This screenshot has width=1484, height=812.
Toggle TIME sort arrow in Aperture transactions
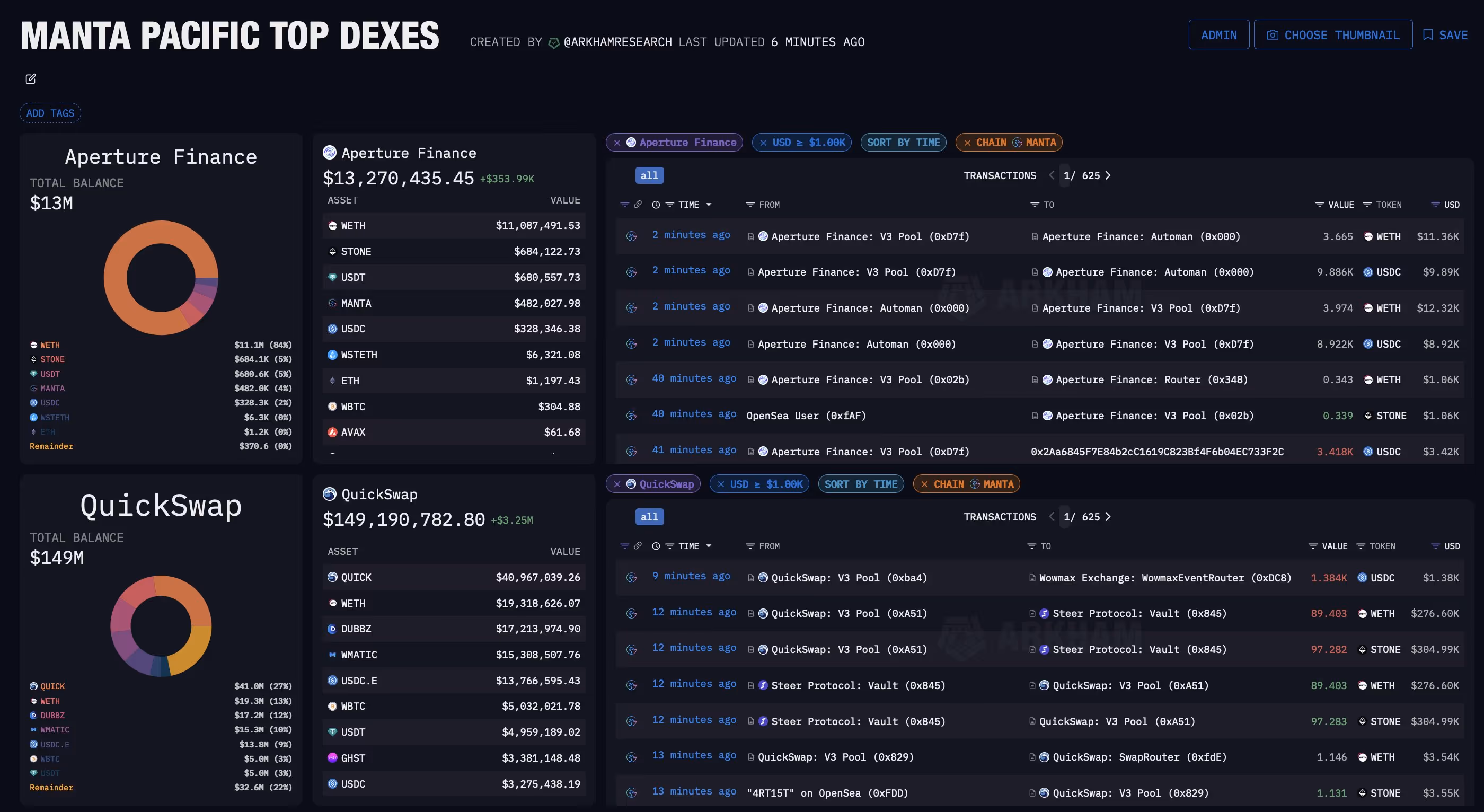709,205
